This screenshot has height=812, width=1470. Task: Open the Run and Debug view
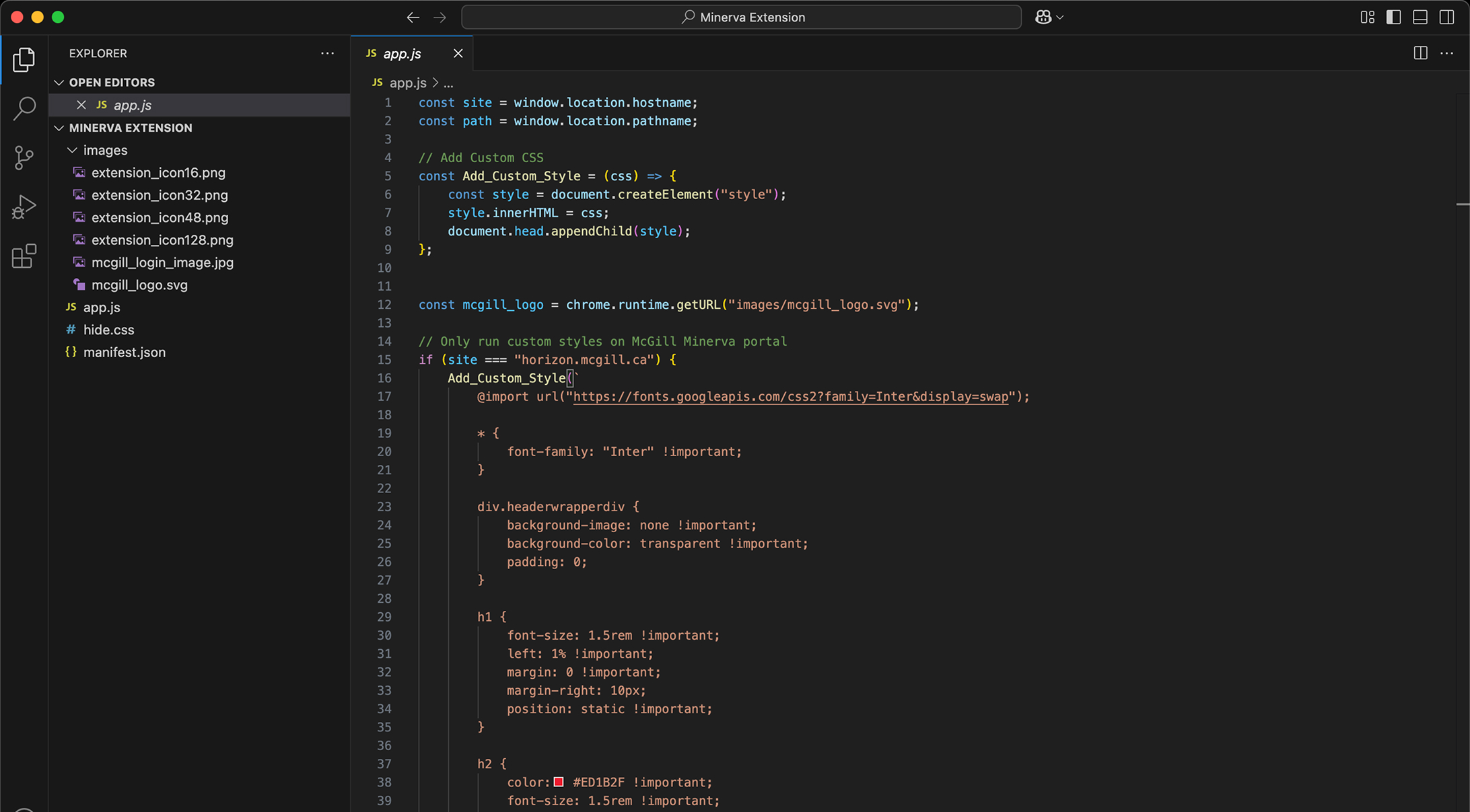pos(24,207)
